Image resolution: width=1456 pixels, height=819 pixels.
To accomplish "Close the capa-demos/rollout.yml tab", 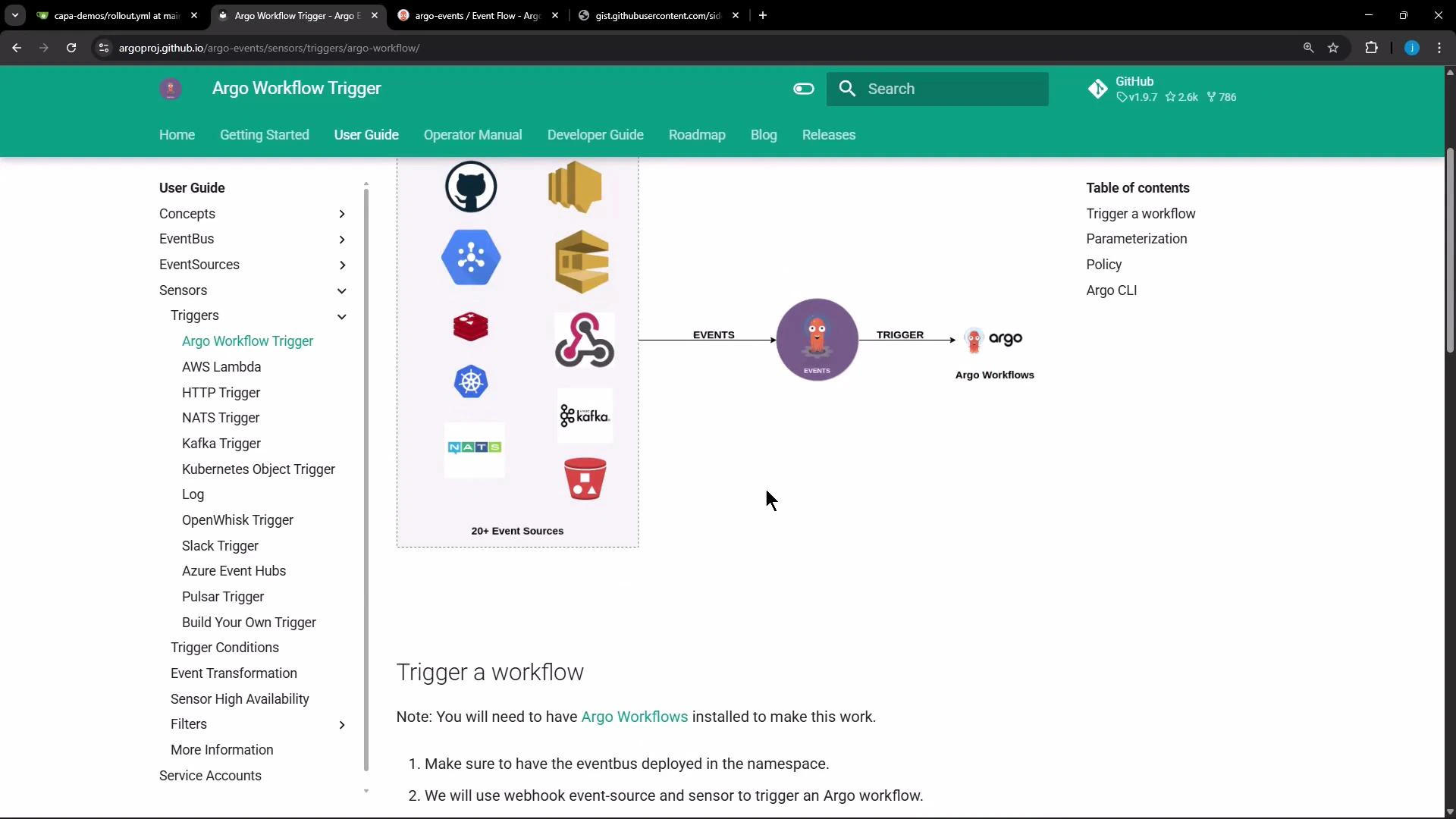I will 194,15.
